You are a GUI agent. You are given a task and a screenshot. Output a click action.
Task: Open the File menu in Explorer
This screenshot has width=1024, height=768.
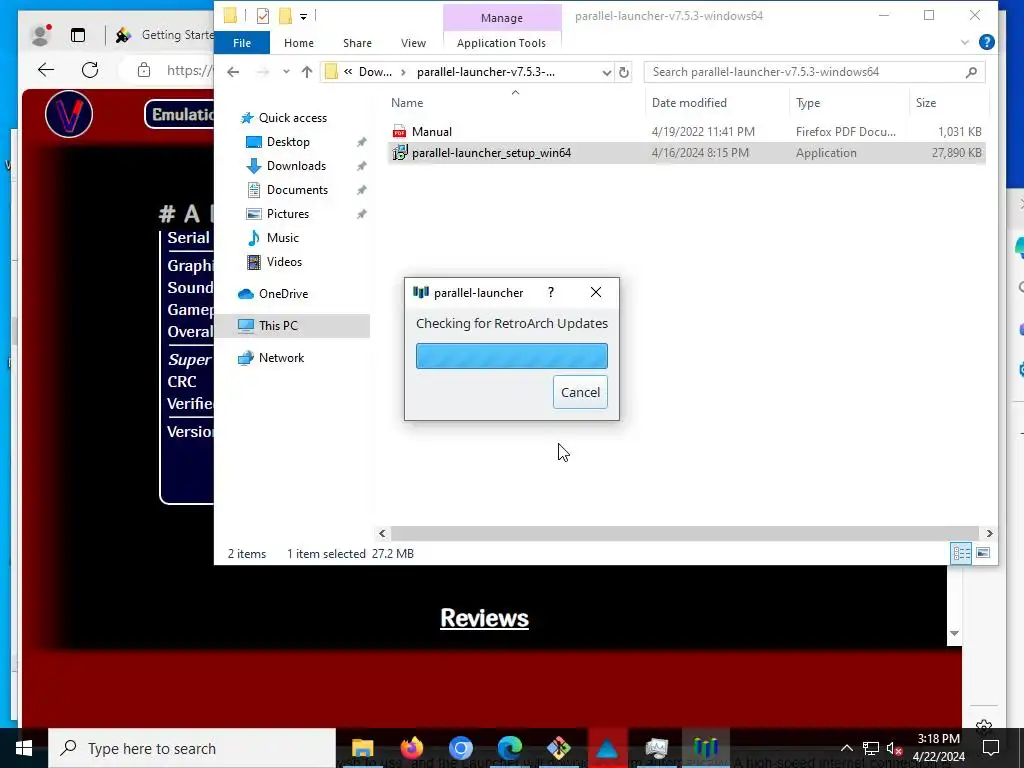[x=242, y=43]
